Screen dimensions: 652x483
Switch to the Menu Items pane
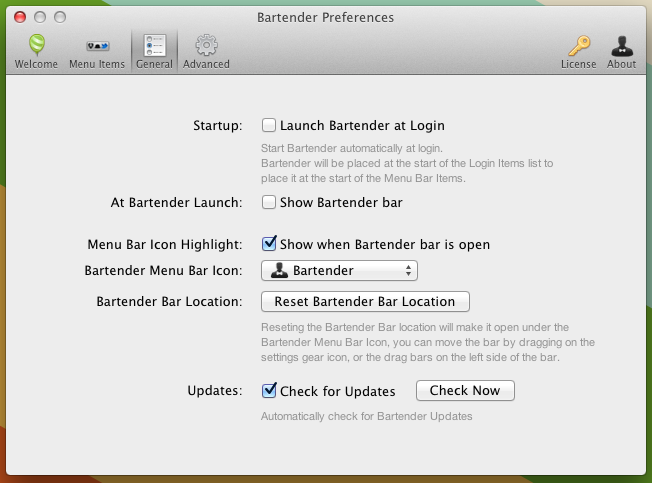[x=97, y=52]
